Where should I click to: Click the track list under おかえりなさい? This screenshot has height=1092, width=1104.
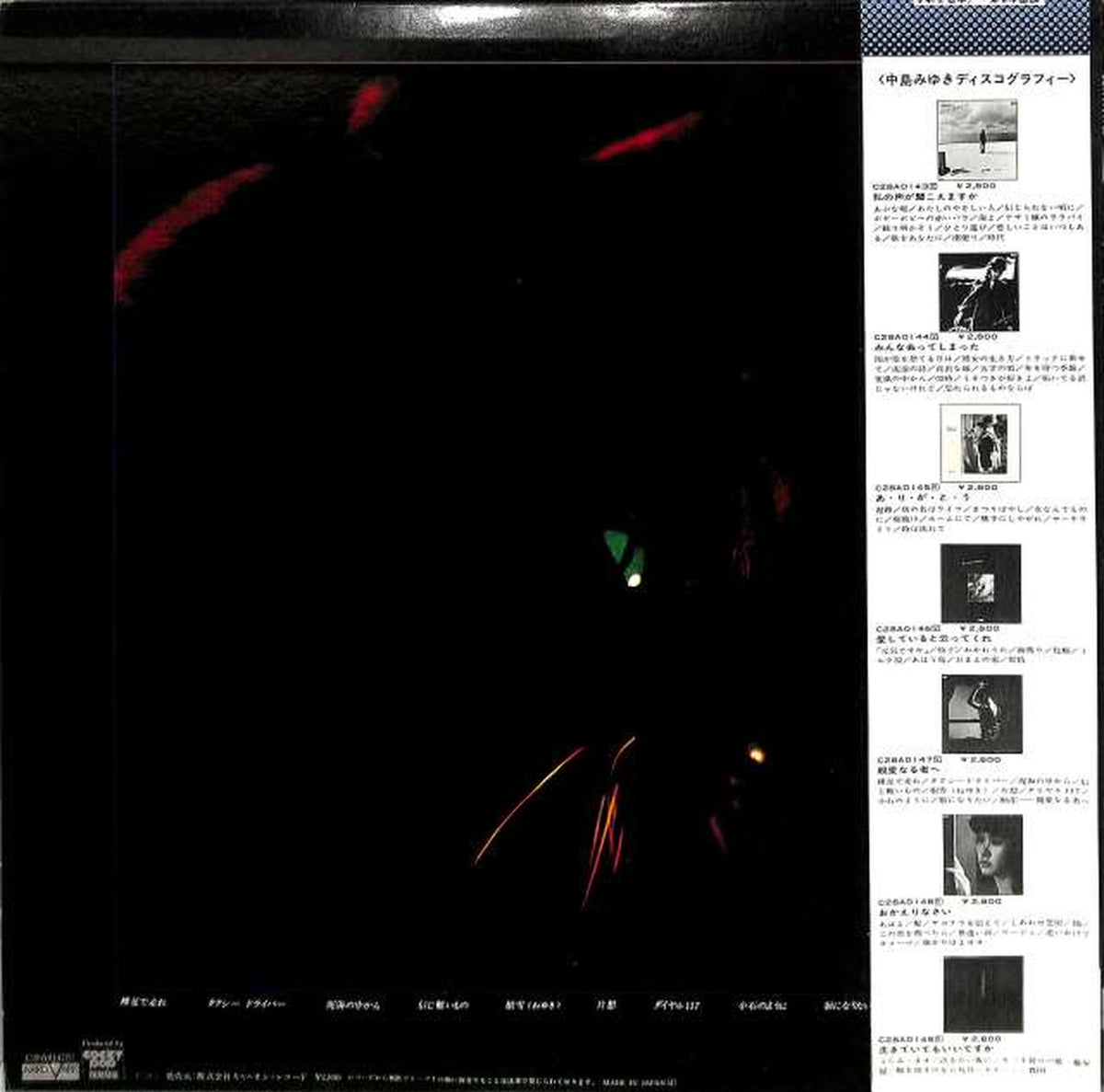pyautogui.click(x=984, y=934)
